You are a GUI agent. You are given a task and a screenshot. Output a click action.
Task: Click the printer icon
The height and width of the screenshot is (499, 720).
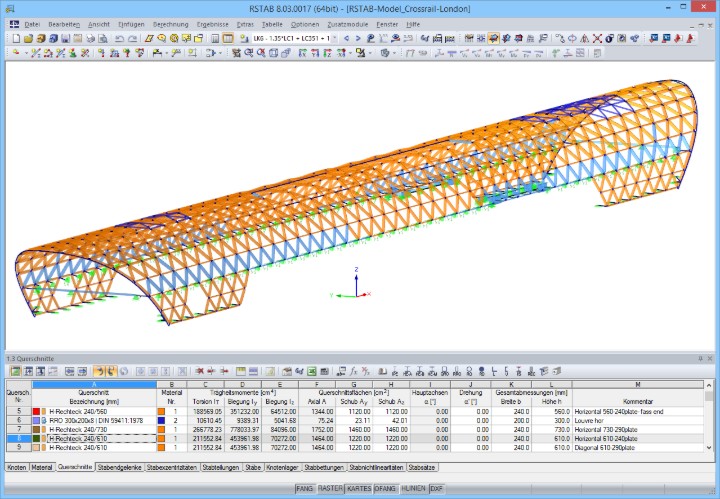91,39
